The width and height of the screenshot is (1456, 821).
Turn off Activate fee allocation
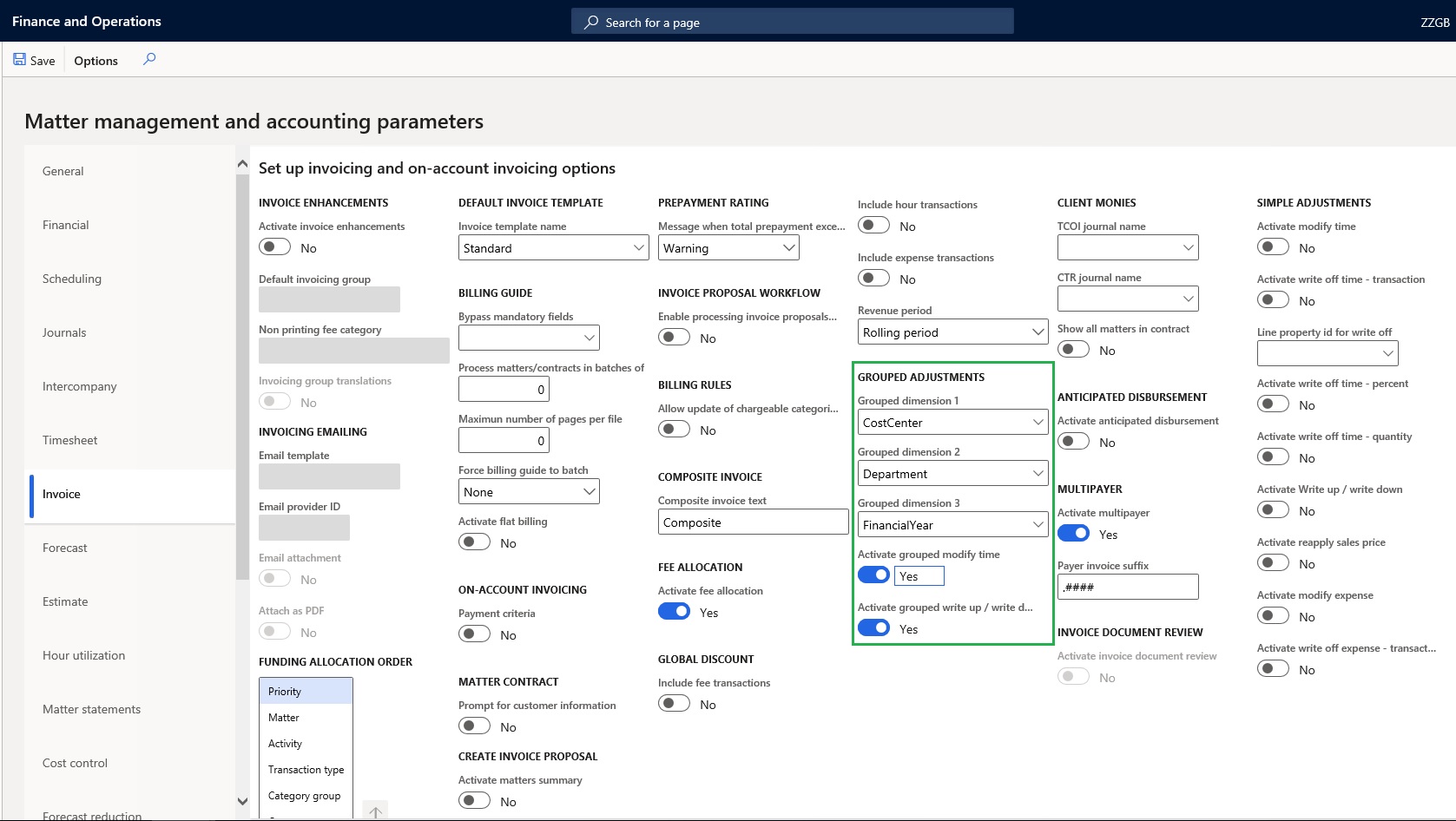(x=674, y=612)
